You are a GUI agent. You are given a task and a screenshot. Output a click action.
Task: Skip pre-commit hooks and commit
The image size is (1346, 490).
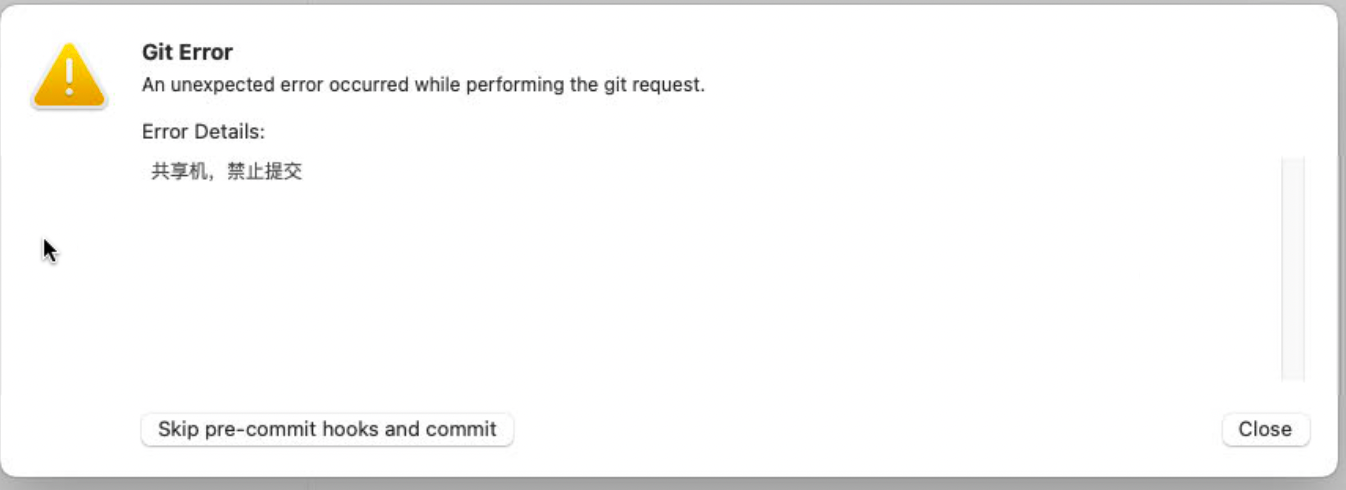point(327,429)
